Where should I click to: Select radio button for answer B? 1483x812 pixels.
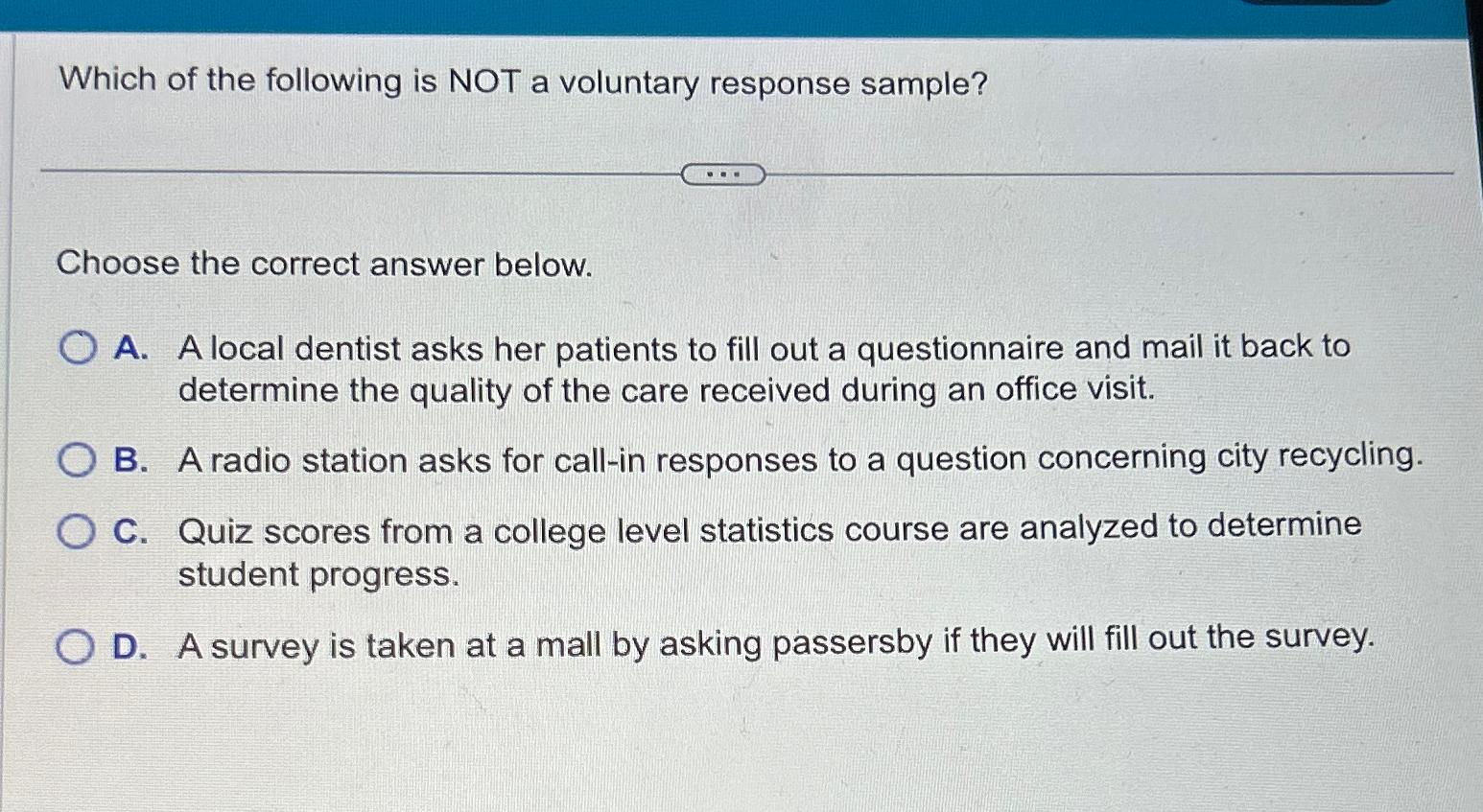(x=77, y=461)
